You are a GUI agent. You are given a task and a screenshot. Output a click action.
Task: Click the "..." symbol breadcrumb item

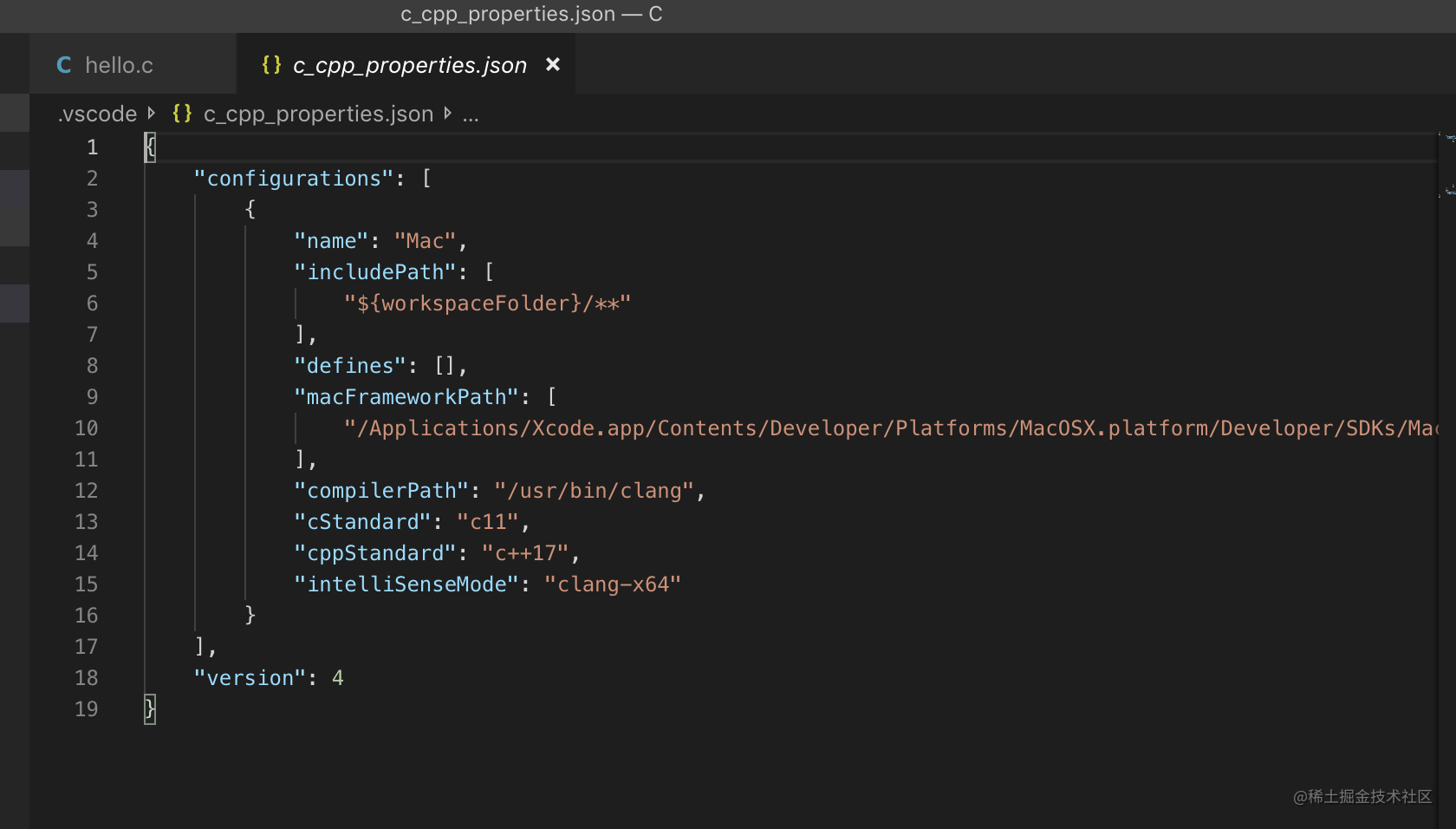471,114
